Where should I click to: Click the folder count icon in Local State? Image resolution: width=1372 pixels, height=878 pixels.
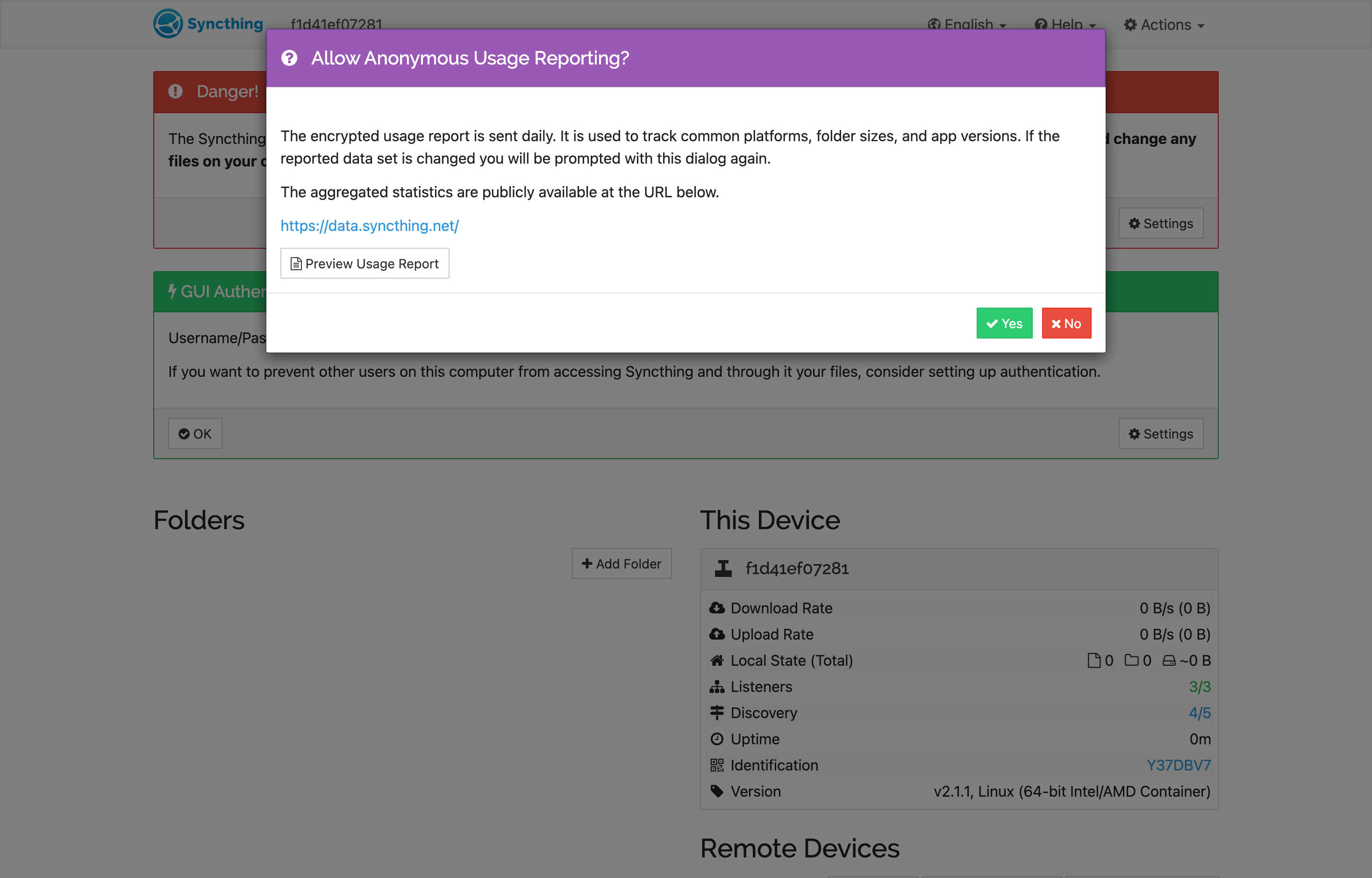coord(1131,661)
